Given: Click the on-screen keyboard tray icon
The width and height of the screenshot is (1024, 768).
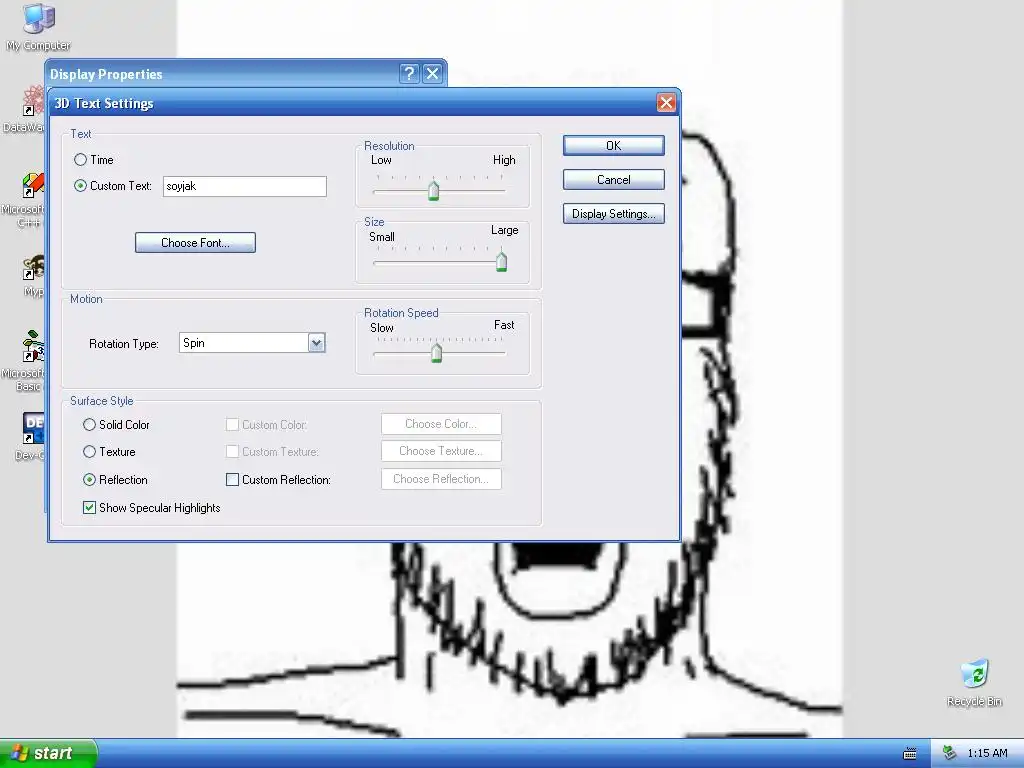Looking at the screenshot, I should pyautogui.click(x=910, y=754).
